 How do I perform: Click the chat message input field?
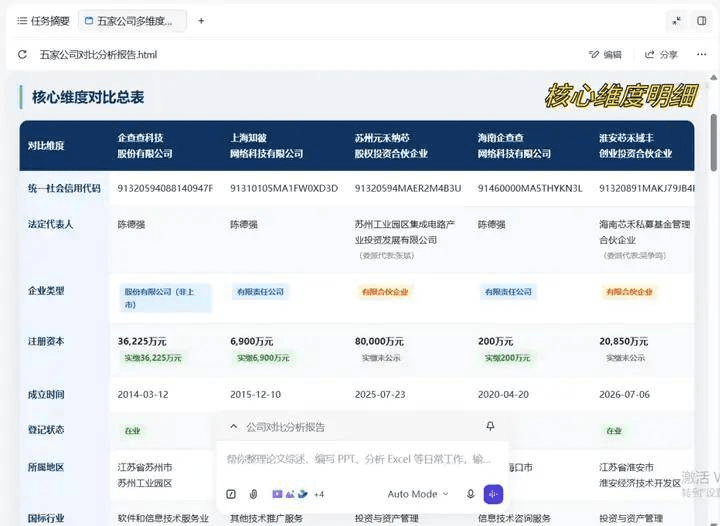coord(359,459)
